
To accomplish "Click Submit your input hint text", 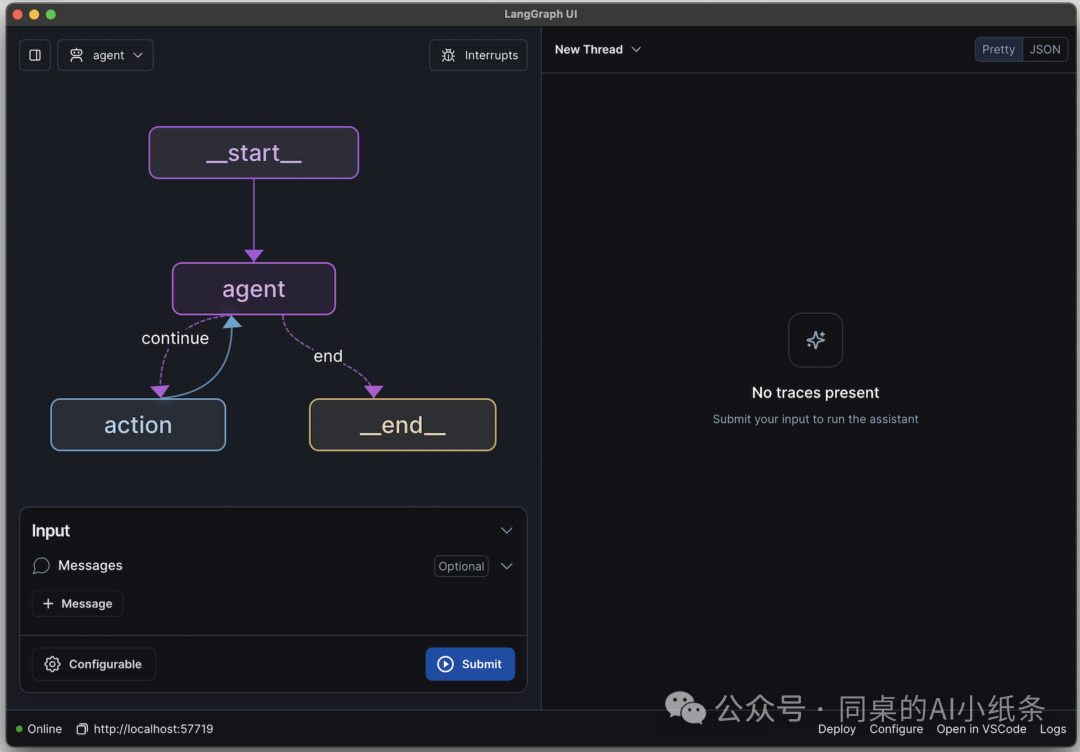I will click(816, 419).
